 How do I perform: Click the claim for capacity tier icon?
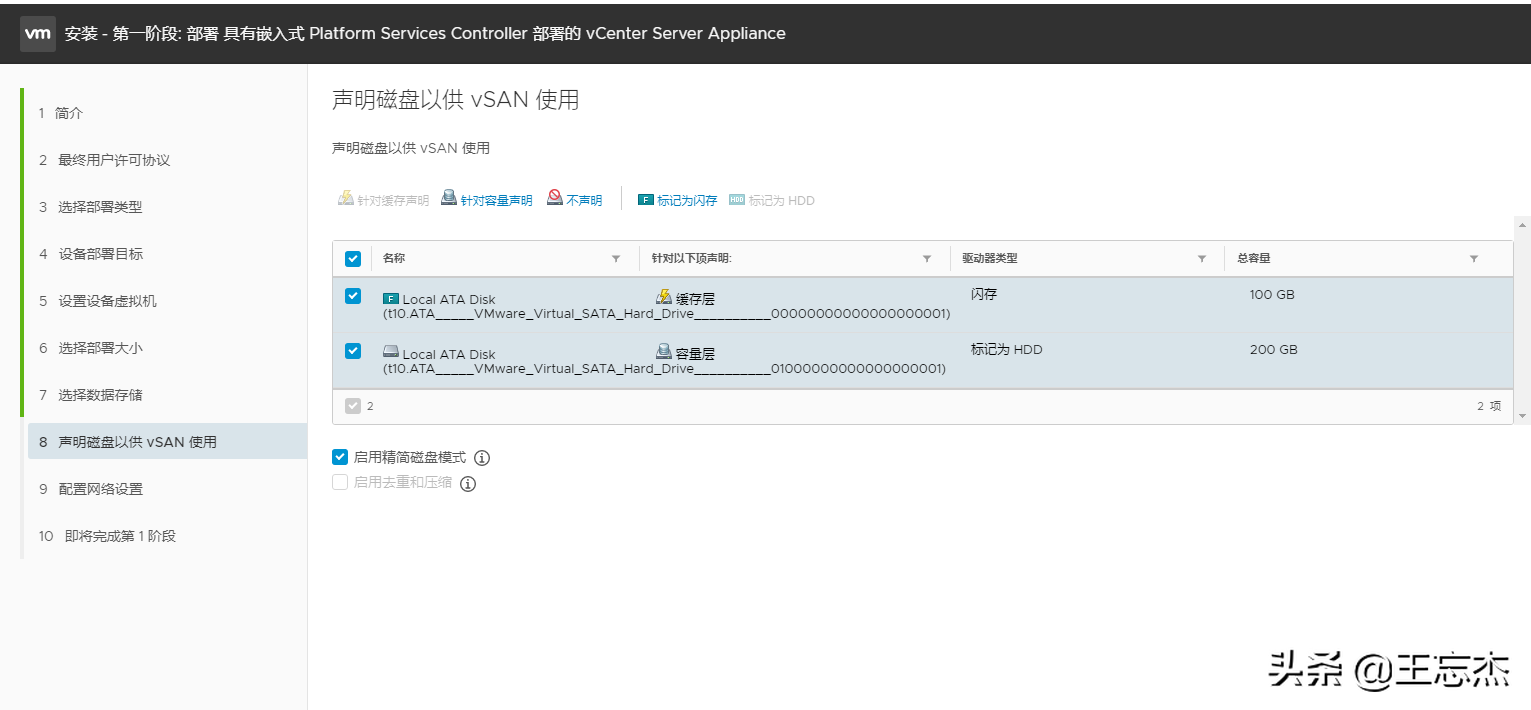(450, 198)
